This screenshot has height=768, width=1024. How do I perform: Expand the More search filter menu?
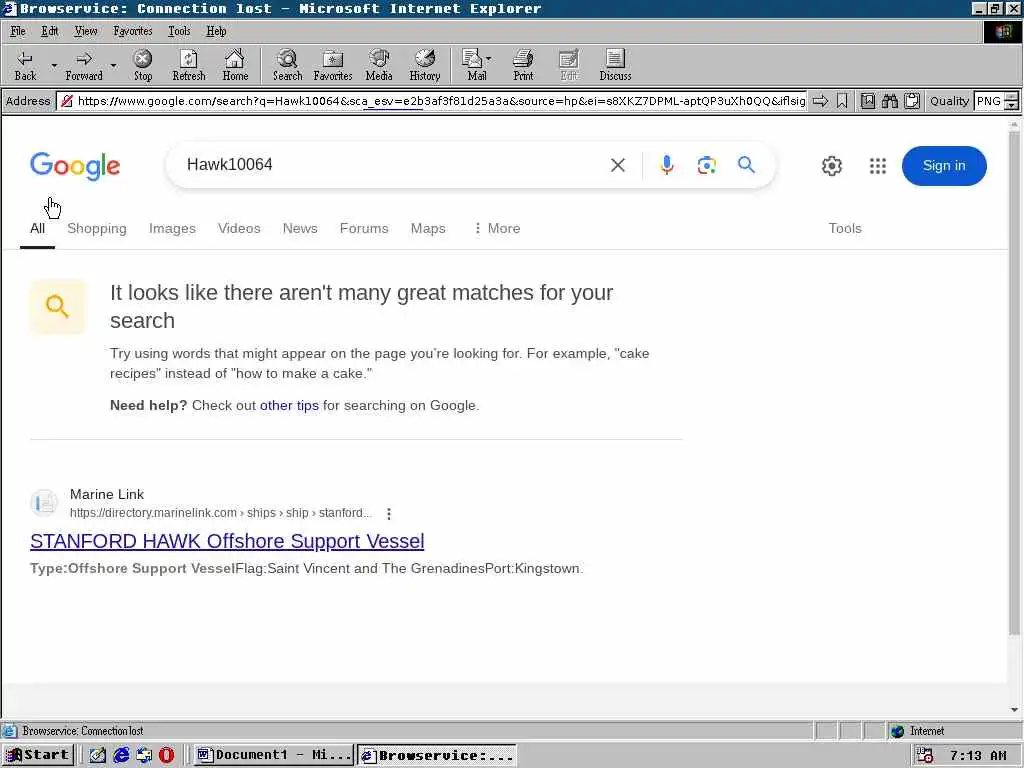click(x=497, y=229)
